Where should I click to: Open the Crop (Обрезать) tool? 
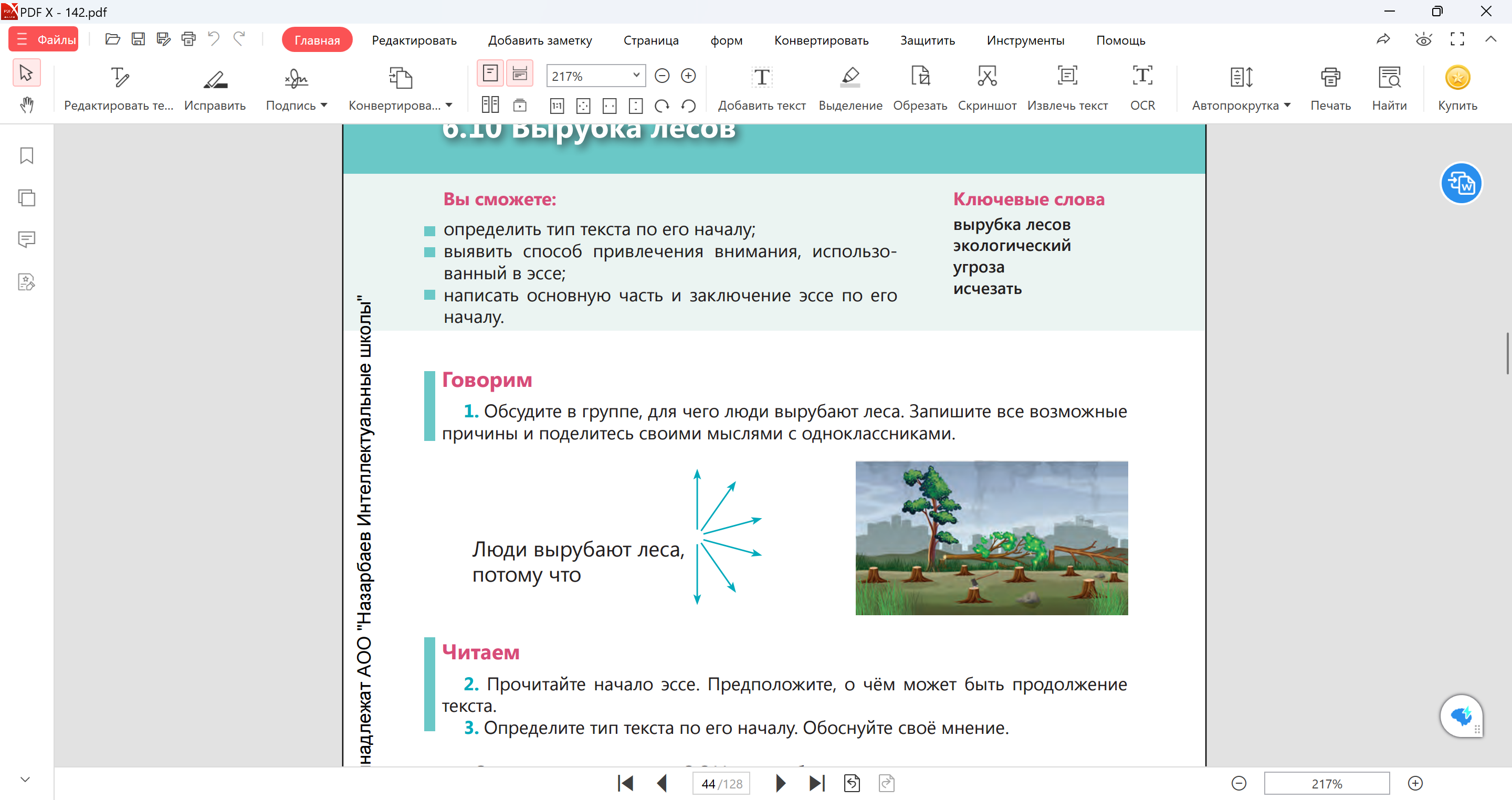coord(919,88)
